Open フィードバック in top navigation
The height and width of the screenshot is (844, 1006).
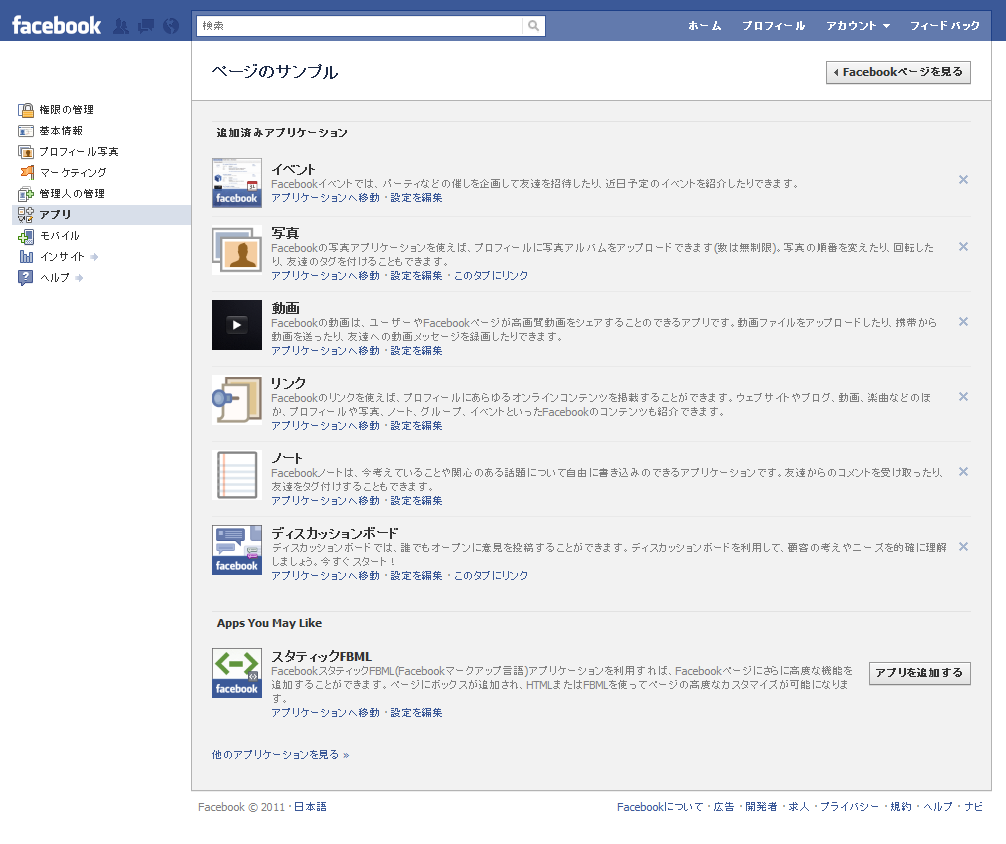945,26
